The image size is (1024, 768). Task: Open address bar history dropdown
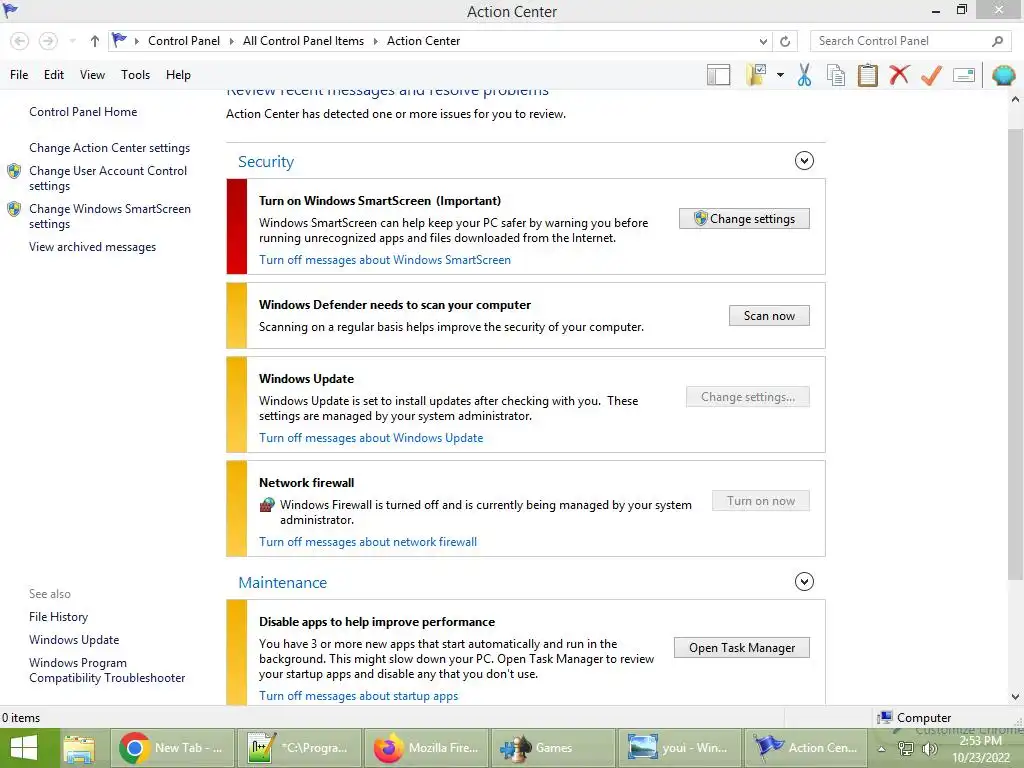pos(763,41)
